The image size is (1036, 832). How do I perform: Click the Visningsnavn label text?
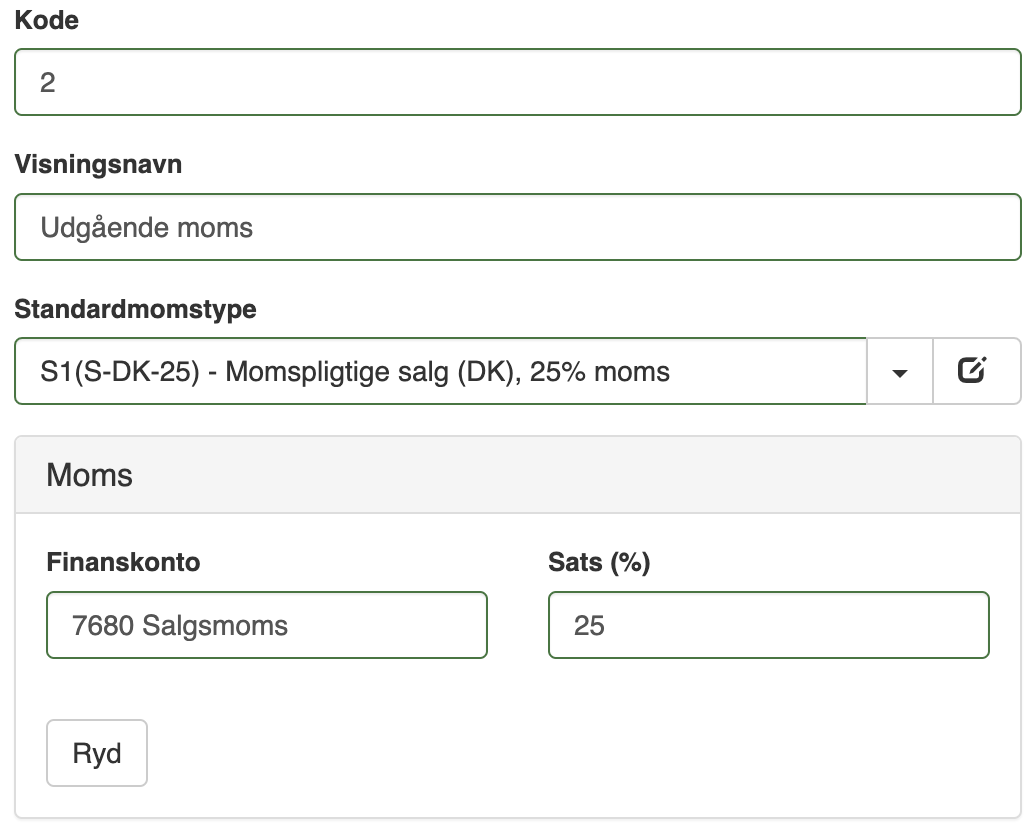pos(98,165)
